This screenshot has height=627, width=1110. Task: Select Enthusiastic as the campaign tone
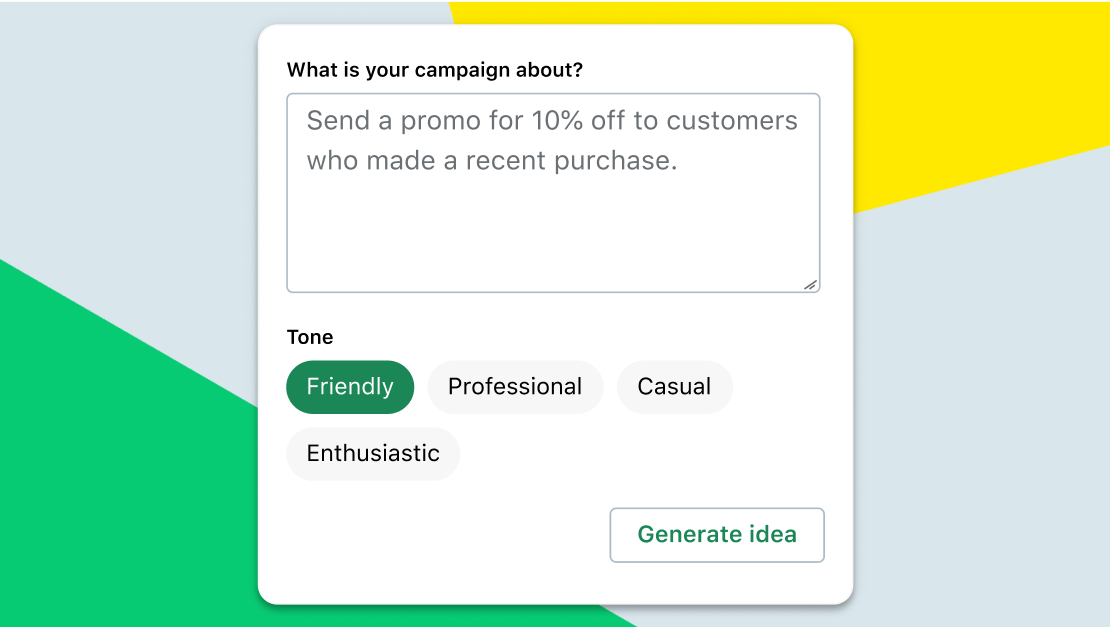click(x=373, y=453)
